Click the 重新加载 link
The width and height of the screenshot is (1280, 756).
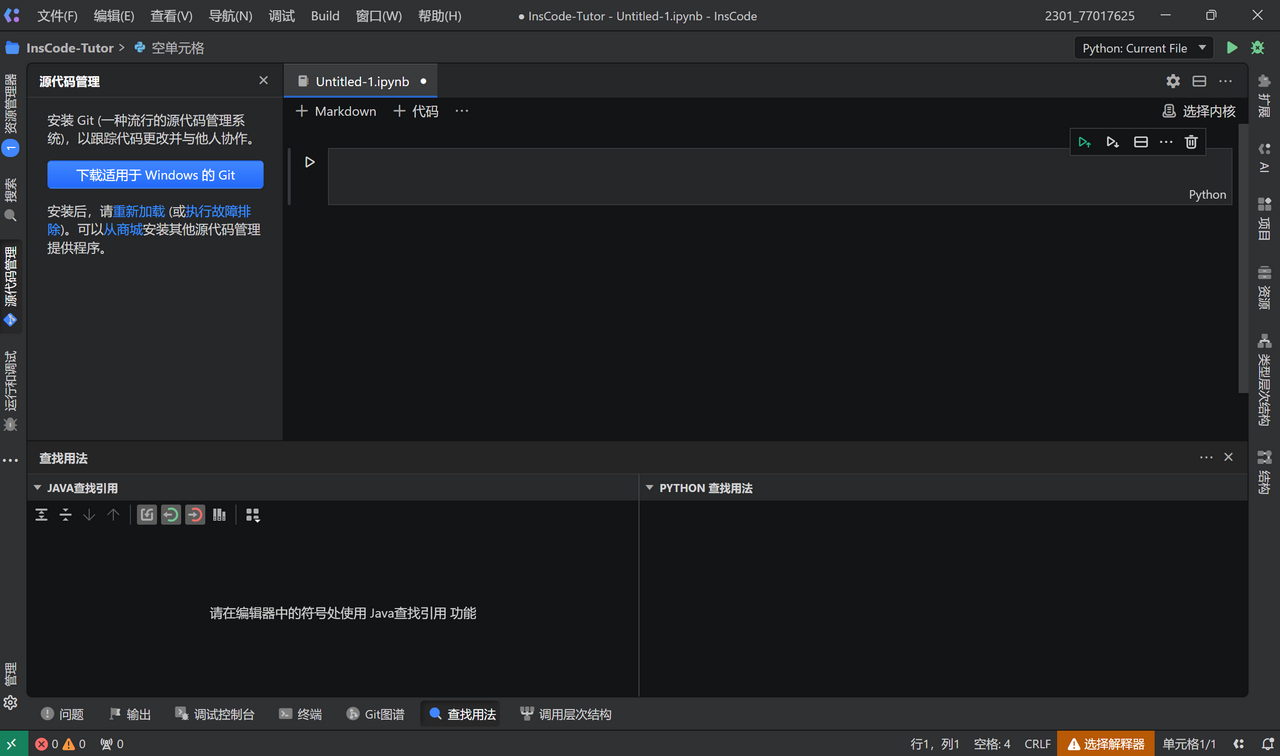click(139, 212)
